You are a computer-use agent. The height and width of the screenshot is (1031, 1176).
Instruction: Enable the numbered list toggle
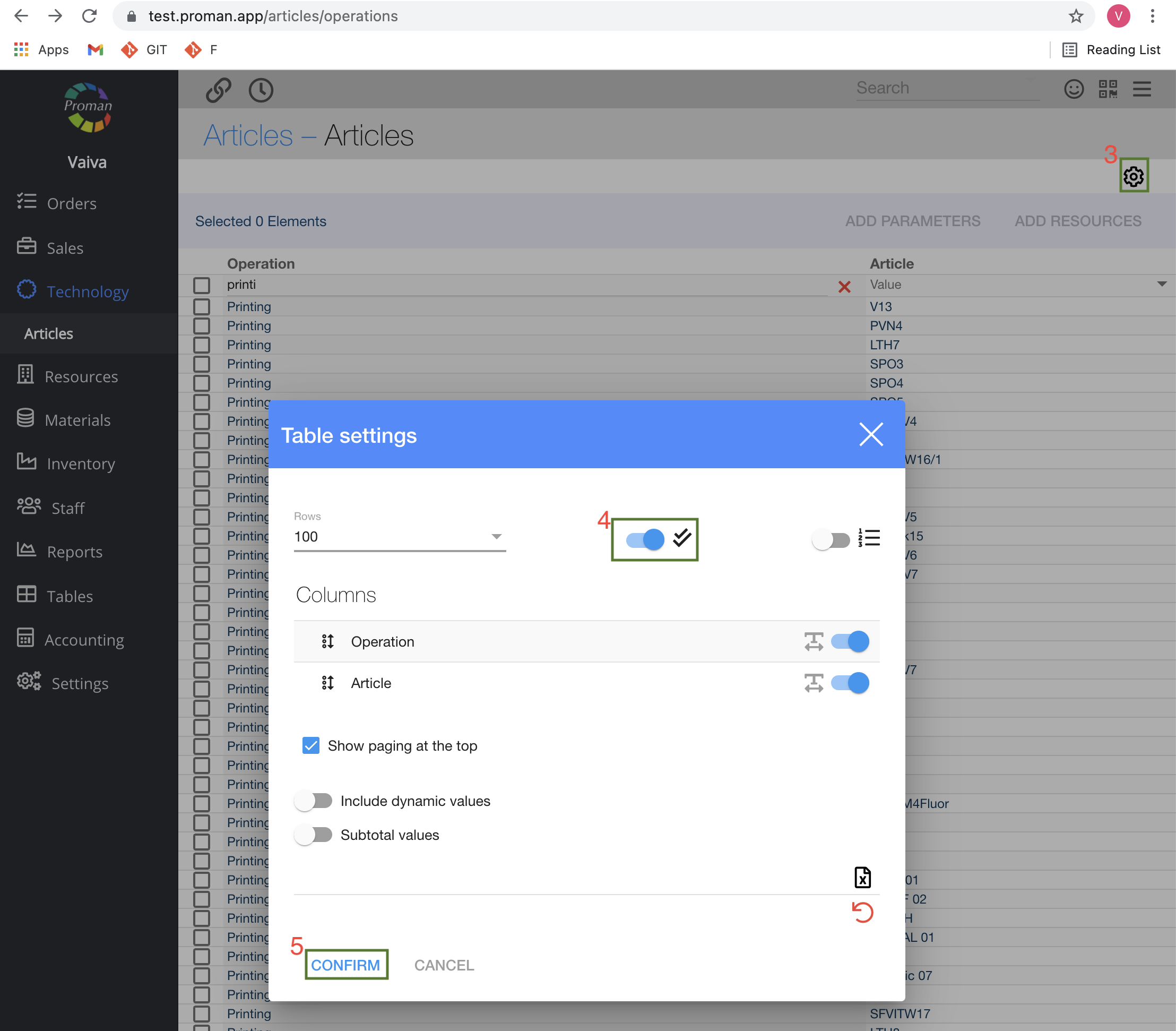831,540
